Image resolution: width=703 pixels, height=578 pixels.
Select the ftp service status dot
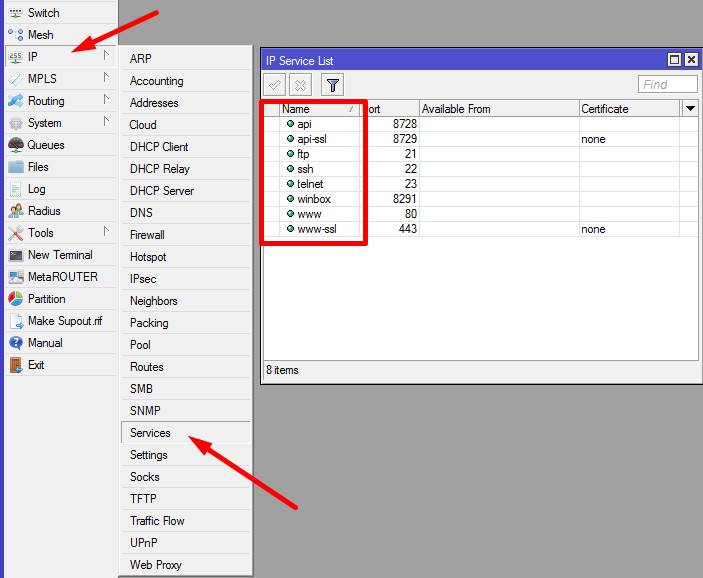click(290, 154)
